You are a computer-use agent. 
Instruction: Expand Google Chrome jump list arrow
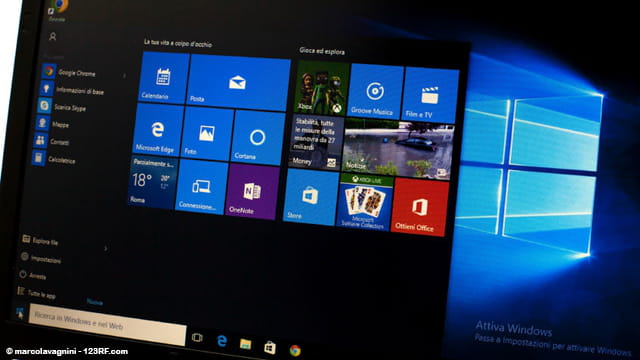(x=124, y=76)
